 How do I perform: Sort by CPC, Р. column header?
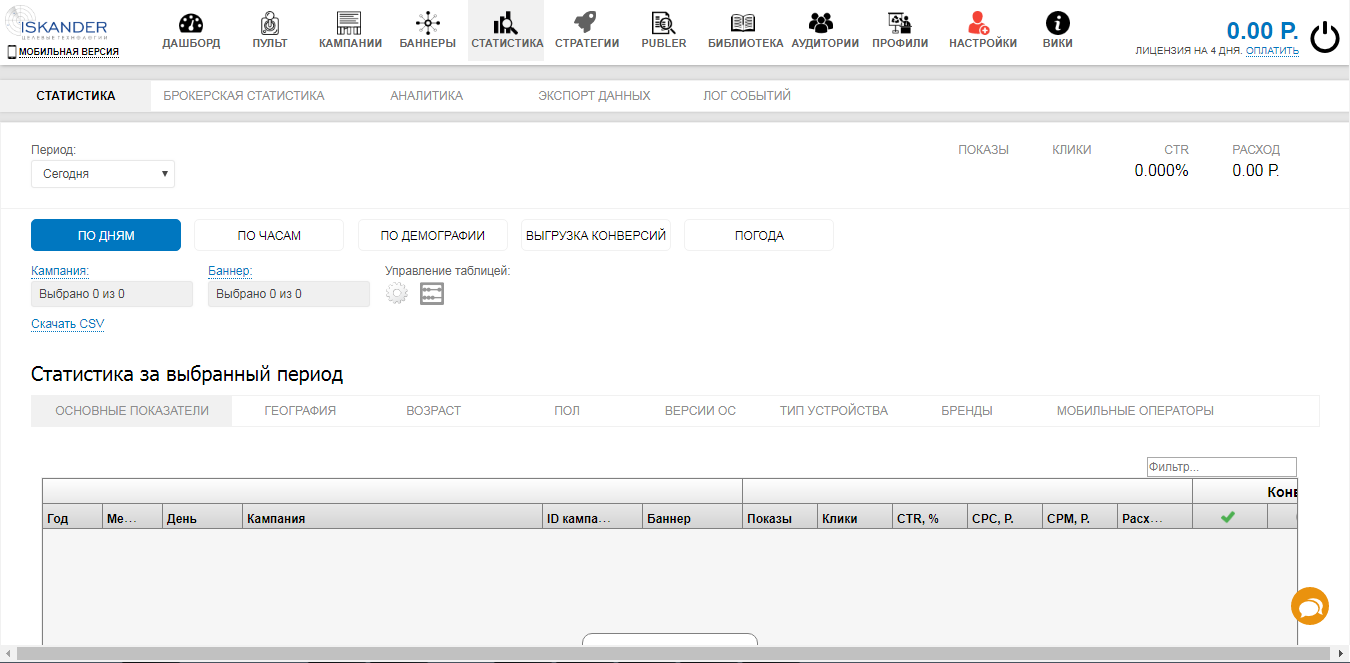coord(1005,517)
